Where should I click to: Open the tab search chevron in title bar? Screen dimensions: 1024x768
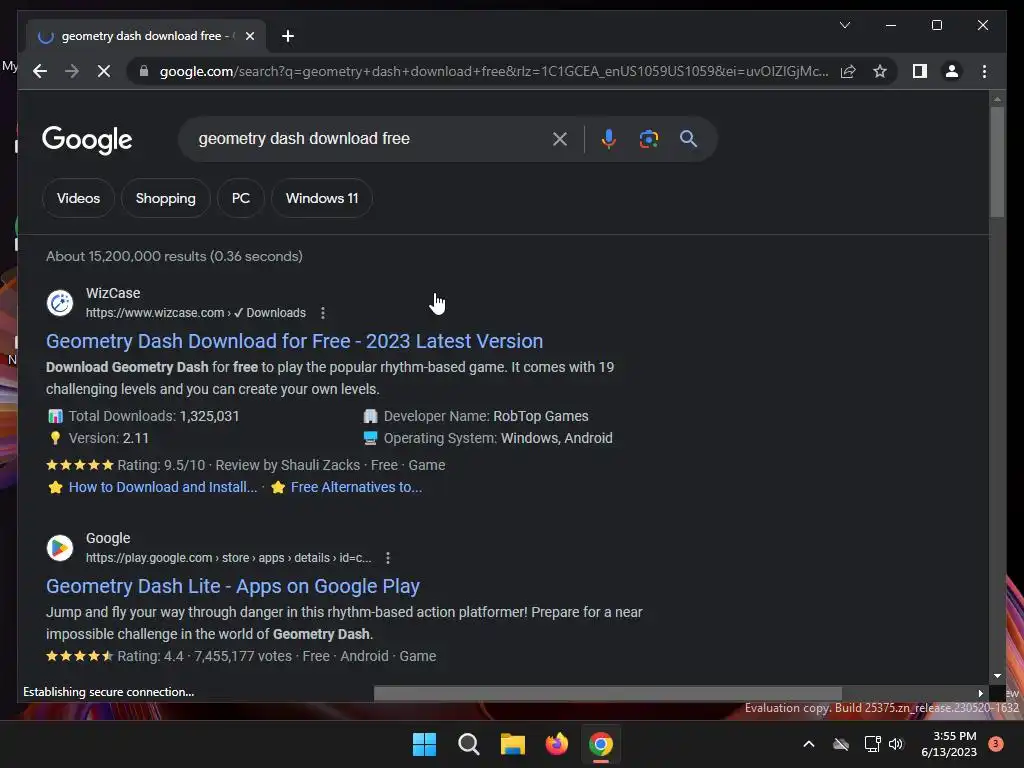click(x=844, y=25)
